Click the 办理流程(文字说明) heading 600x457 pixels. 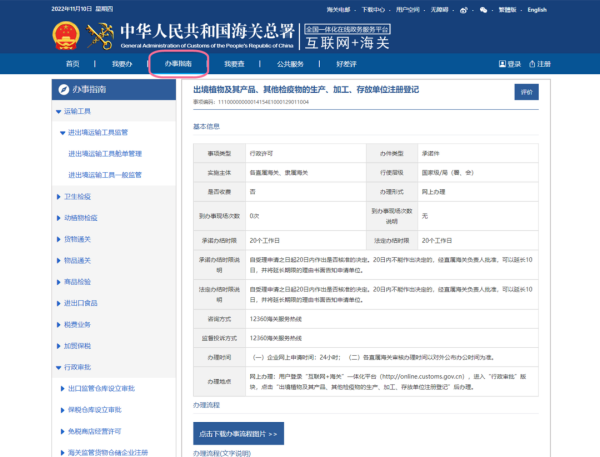point(222,453)
